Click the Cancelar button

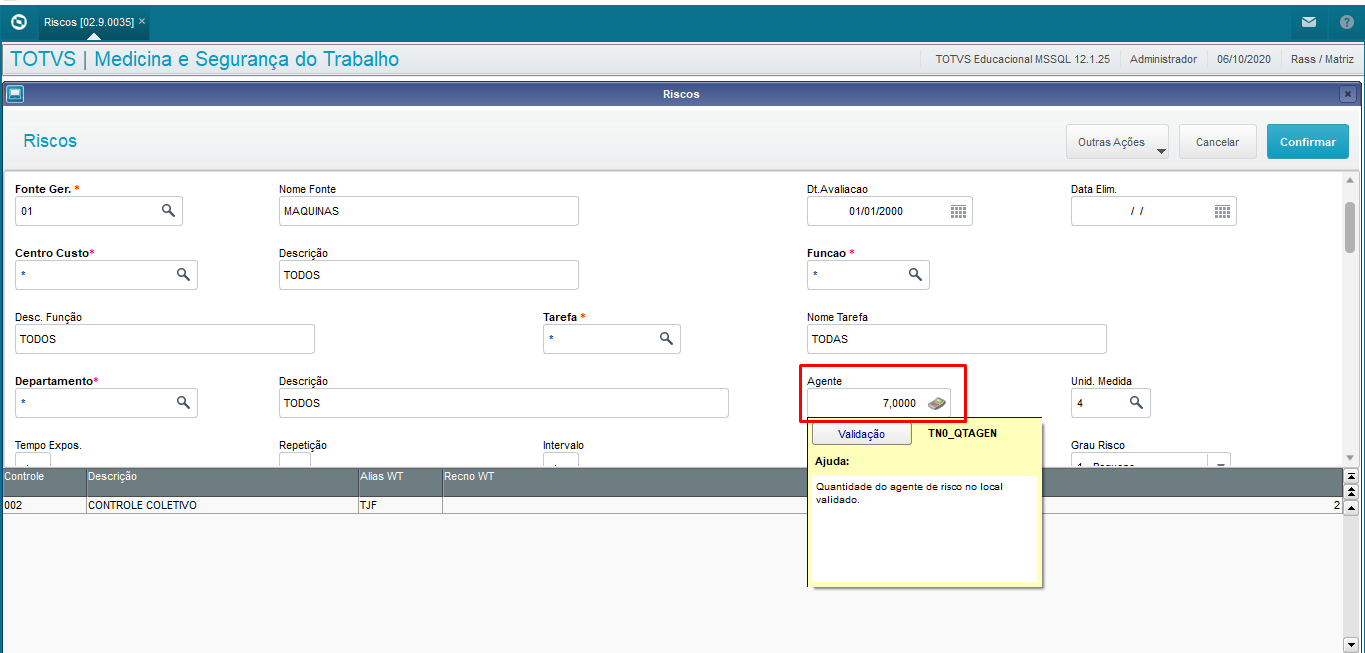[1217, 142]
